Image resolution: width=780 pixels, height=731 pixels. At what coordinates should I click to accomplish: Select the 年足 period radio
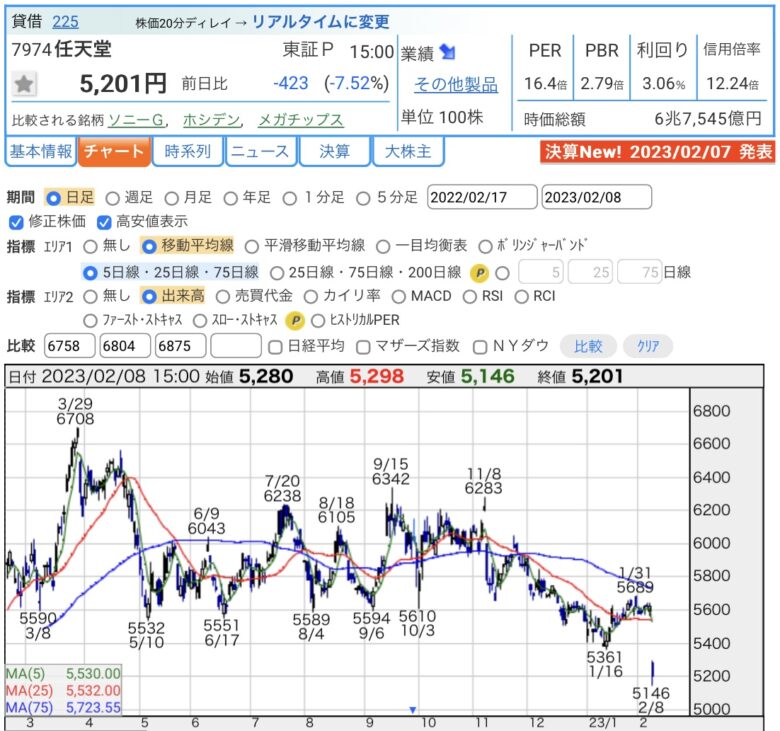230,198
